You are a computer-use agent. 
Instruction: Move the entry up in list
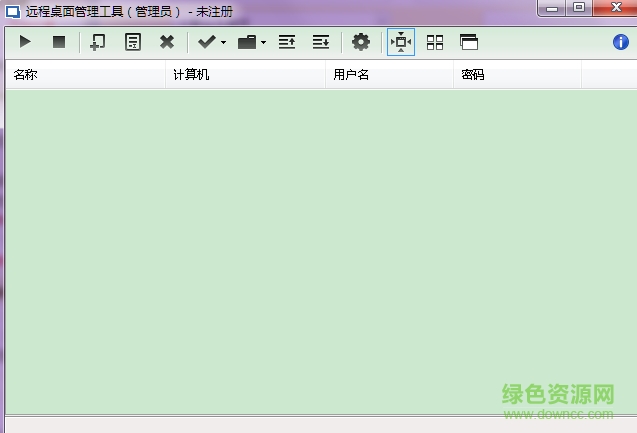287,42
